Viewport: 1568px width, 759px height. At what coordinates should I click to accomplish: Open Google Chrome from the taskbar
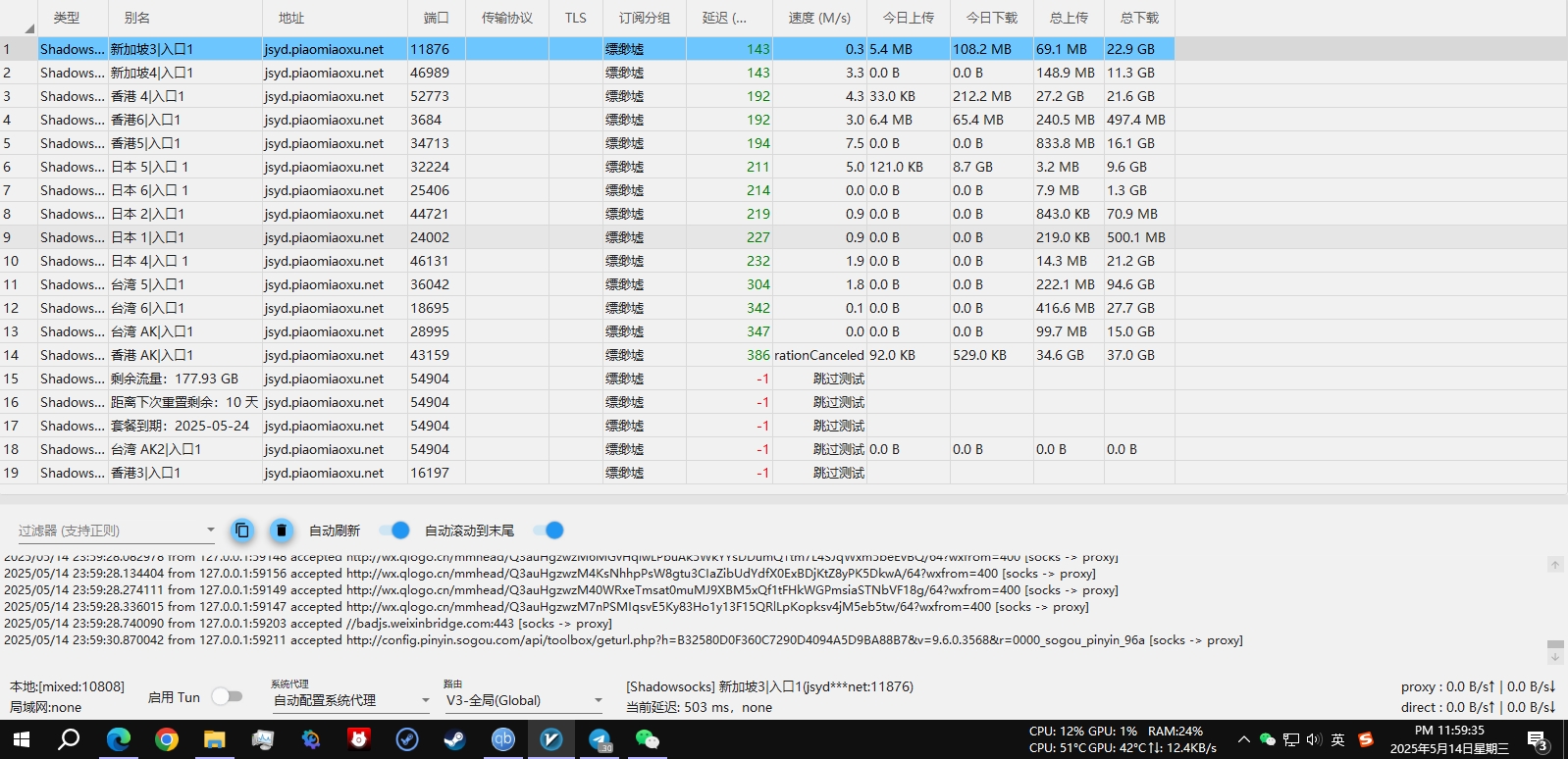coord(167,739)
